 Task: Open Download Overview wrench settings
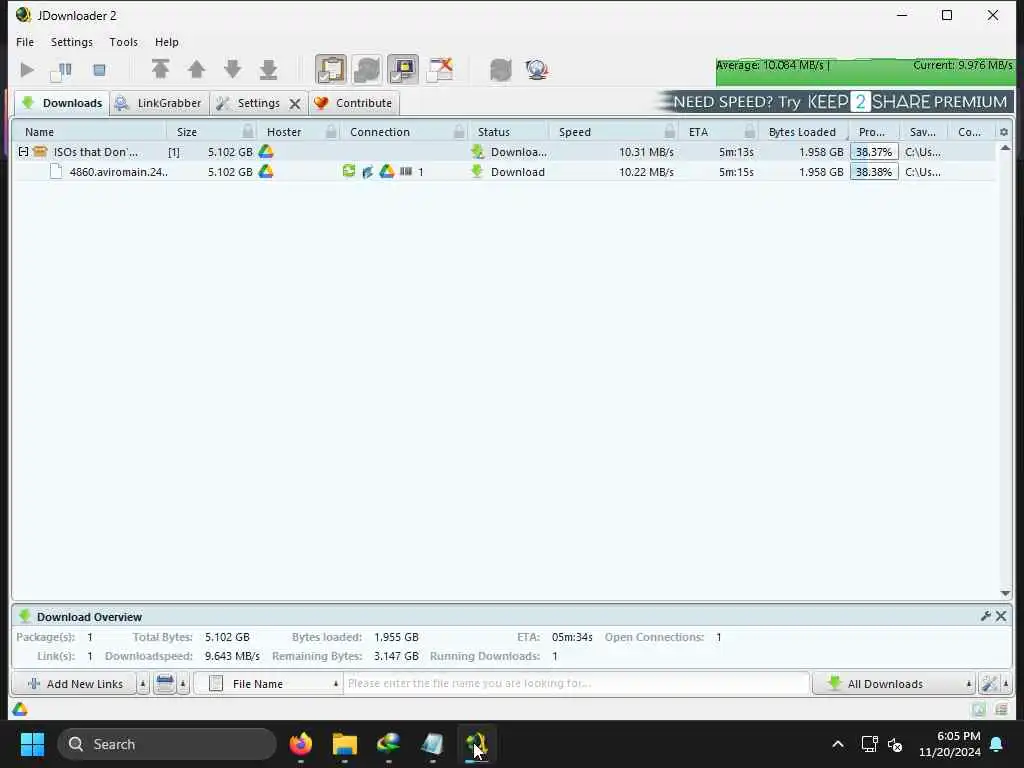985,616
